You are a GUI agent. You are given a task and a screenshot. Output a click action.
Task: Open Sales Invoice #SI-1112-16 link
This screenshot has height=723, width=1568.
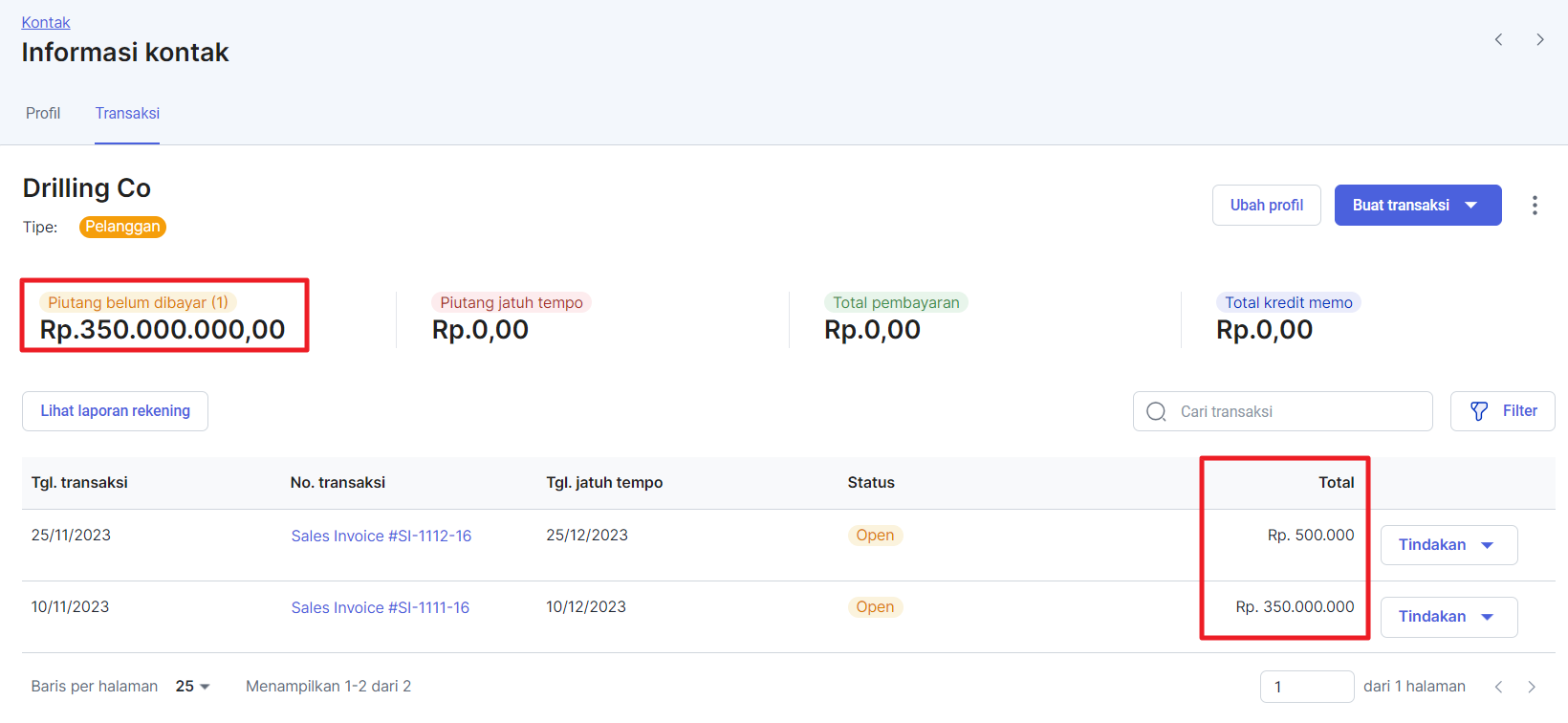tap(381, 537)
